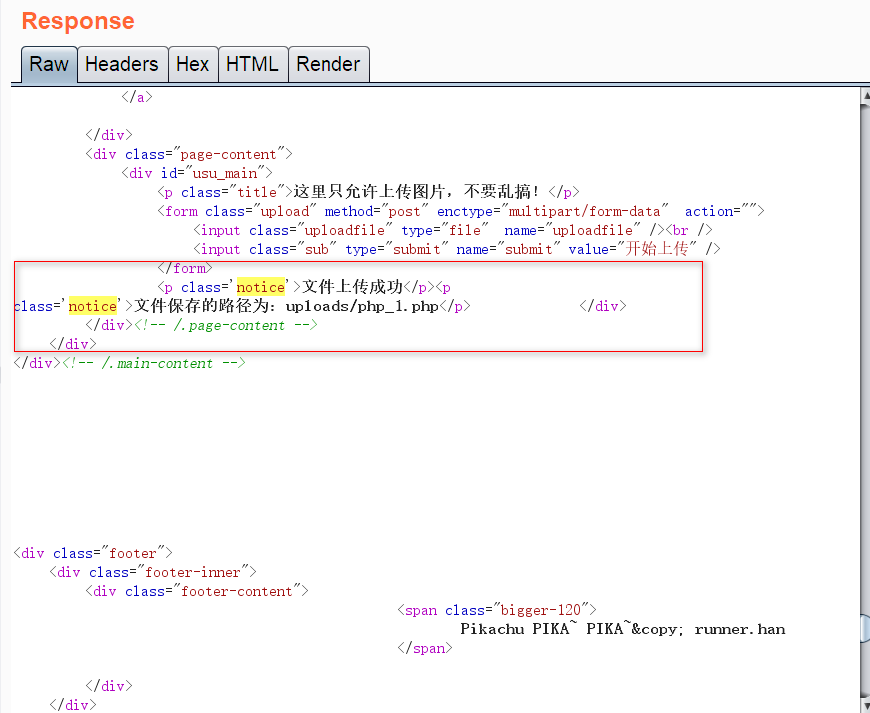Open the Headers tab
Viewport: 870px width, 713px height.
pos(121,65)
